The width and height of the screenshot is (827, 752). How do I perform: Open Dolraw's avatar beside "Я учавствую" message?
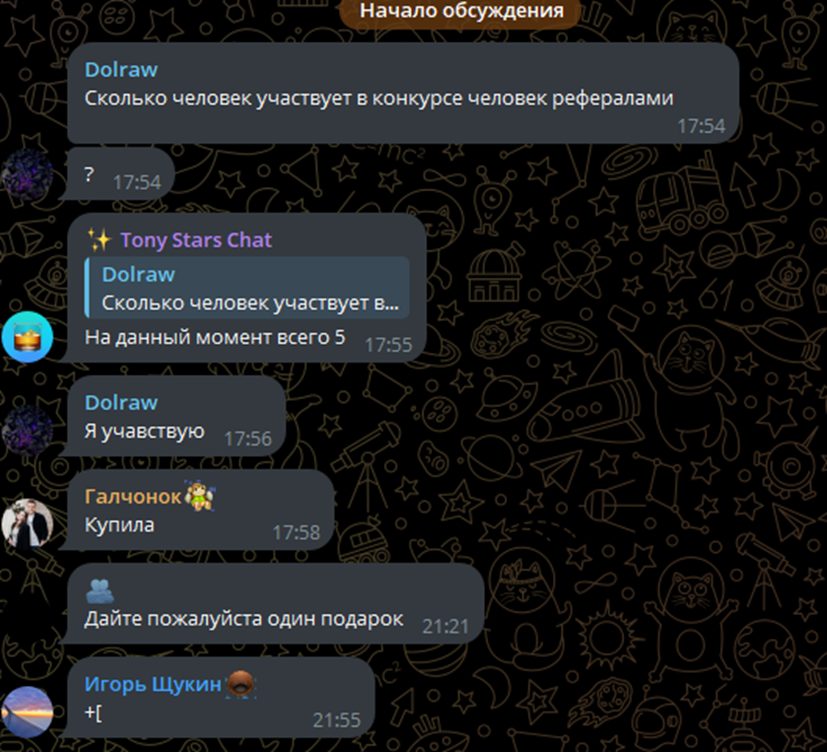(27, 431)
